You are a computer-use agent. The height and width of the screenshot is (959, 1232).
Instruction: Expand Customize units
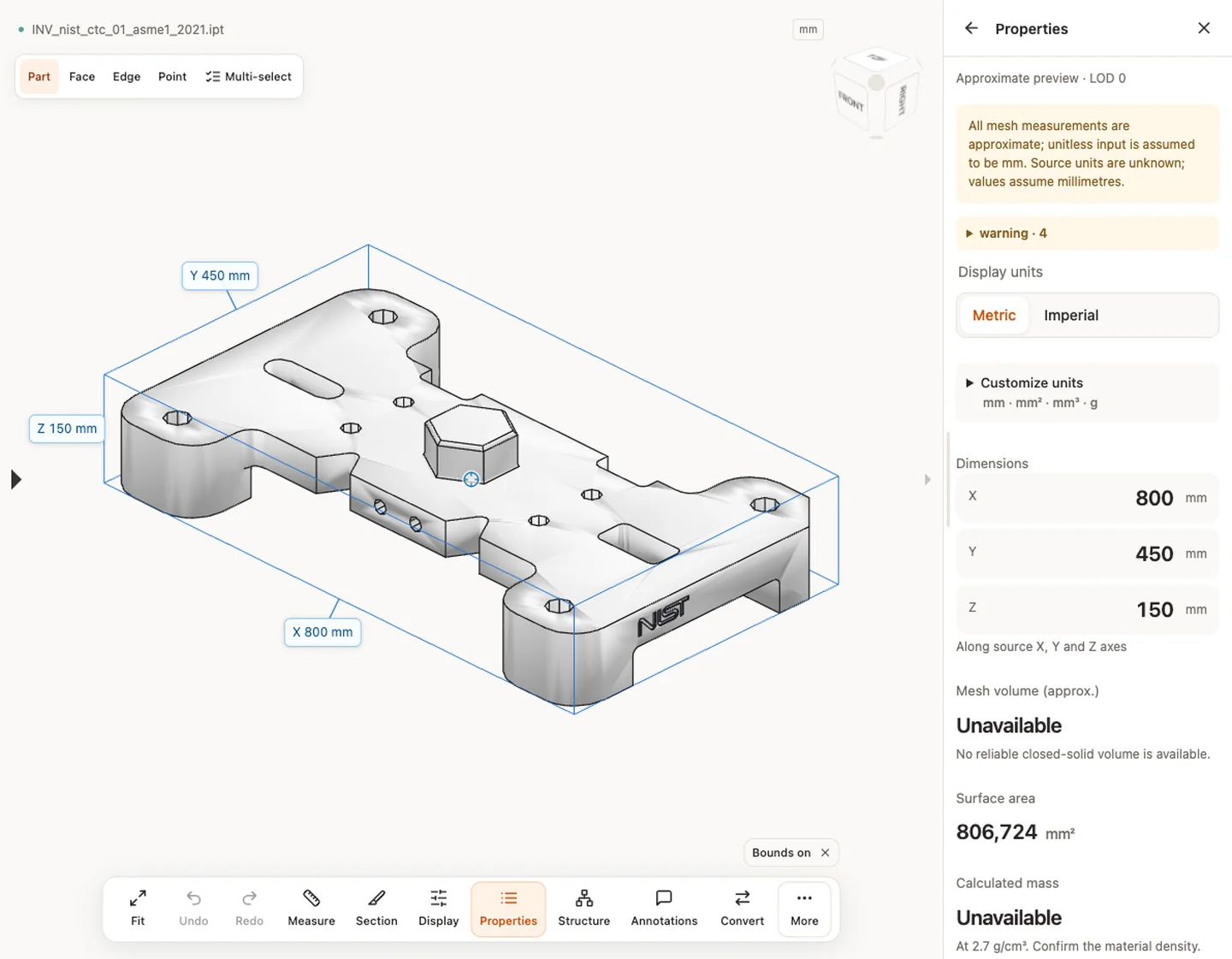click(x=1087, y=393)
